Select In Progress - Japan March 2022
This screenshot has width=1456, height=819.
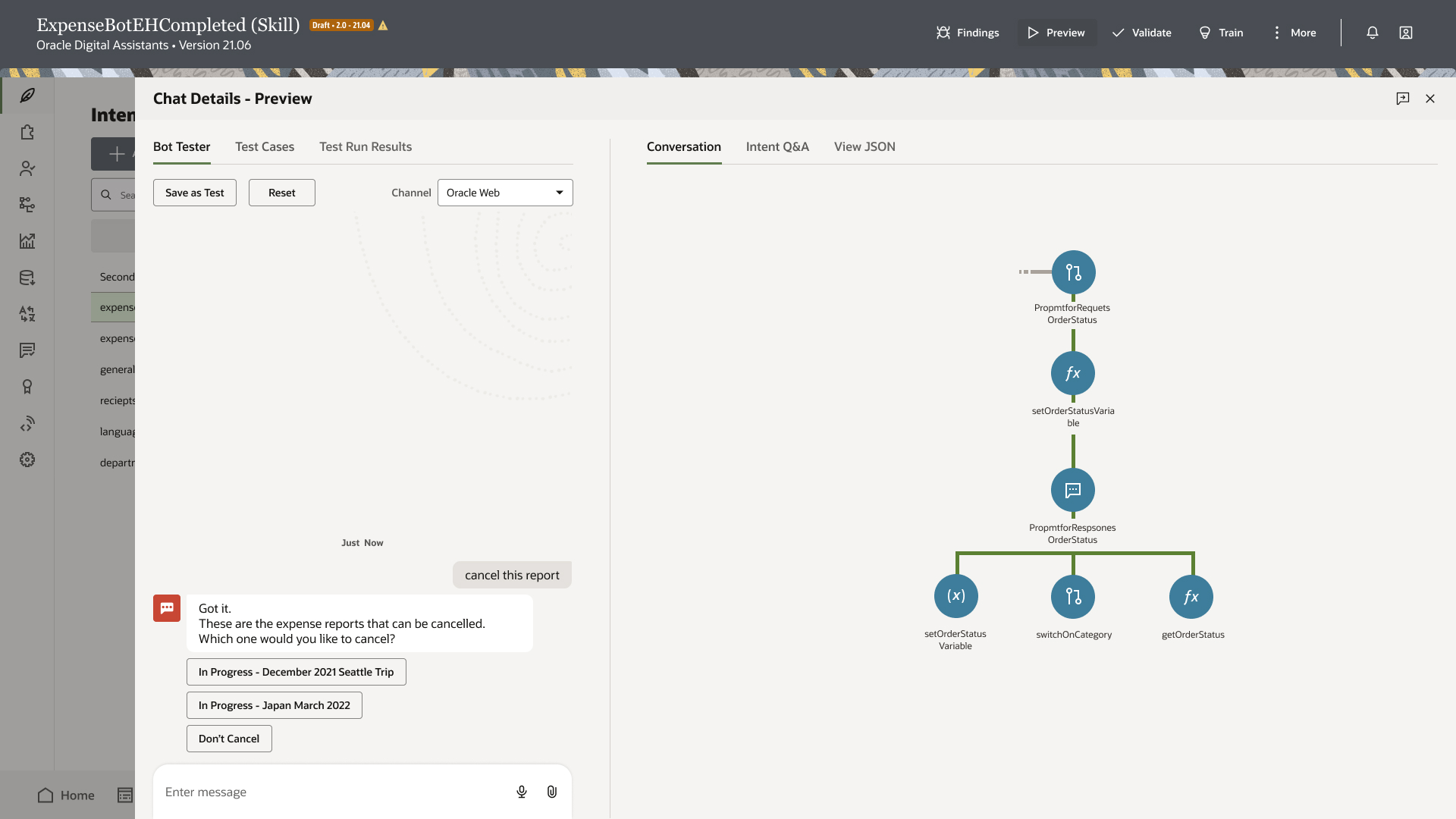tap(275, 705)
